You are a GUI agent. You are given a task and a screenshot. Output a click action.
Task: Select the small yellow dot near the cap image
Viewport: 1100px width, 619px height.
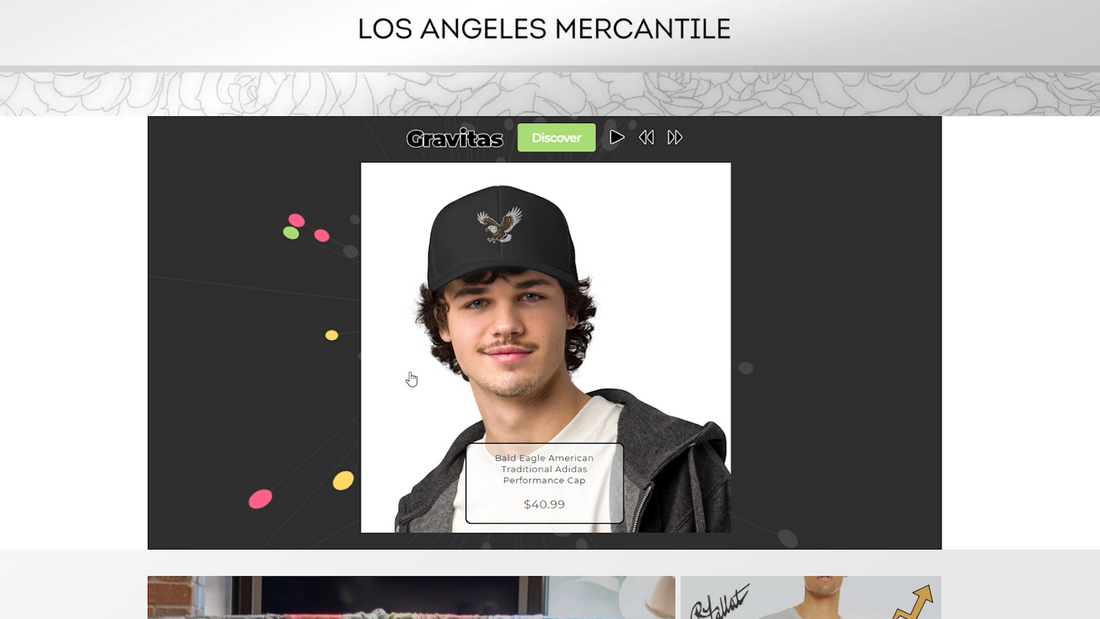click(x=332, y=335)
